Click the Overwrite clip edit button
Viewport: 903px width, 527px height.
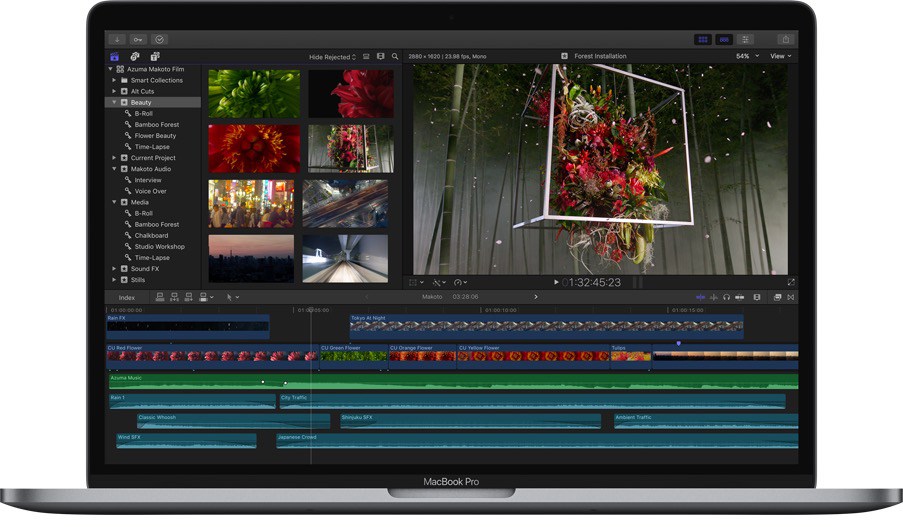203,297
